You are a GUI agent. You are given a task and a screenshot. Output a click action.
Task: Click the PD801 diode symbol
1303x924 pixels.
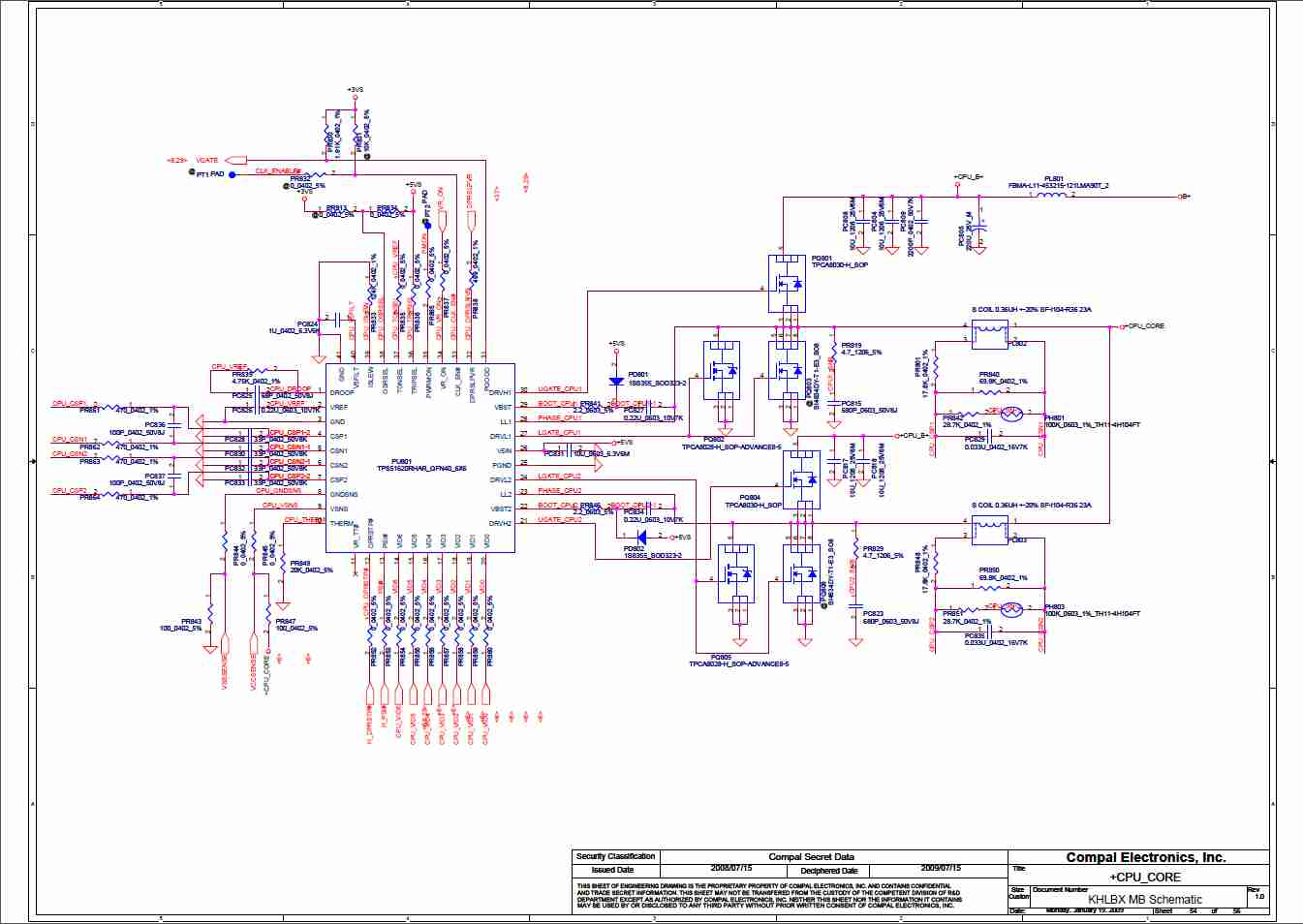tap(616, 382)
